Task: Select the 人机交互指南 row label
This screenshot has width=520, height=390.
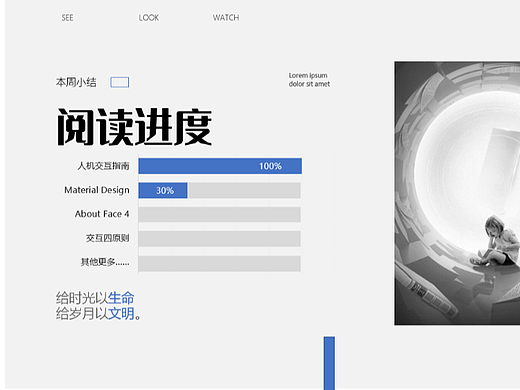Action: (x=103, y=166)
